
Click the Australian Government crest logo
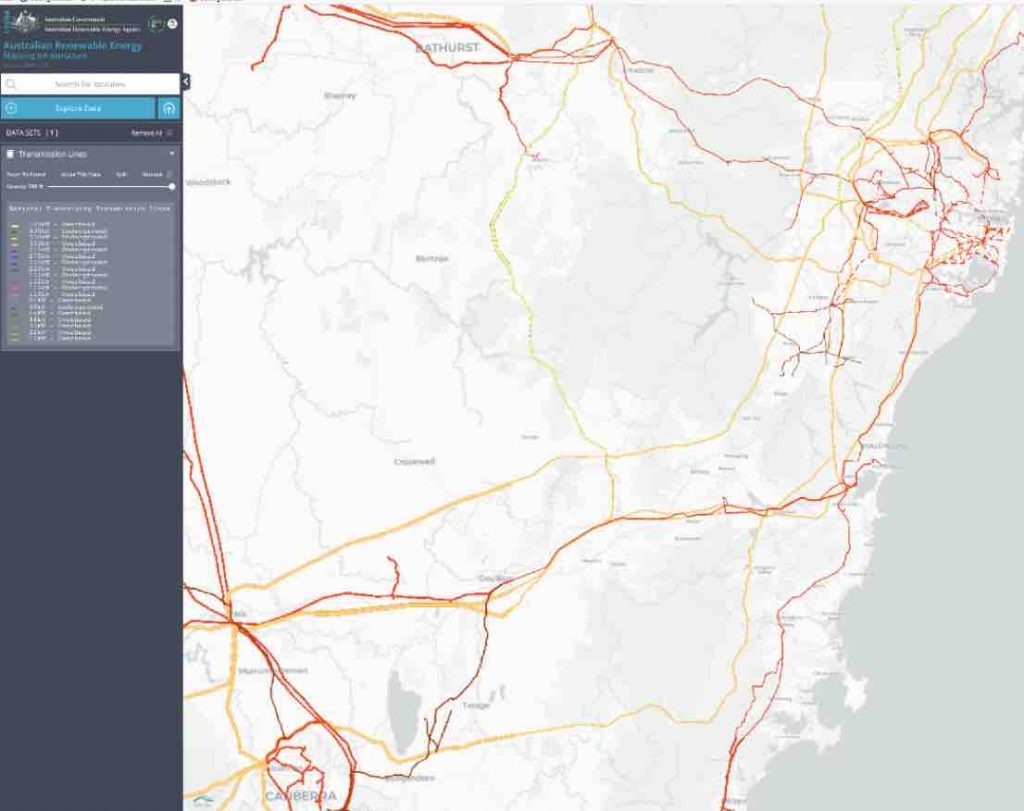[x=26, y=22]
